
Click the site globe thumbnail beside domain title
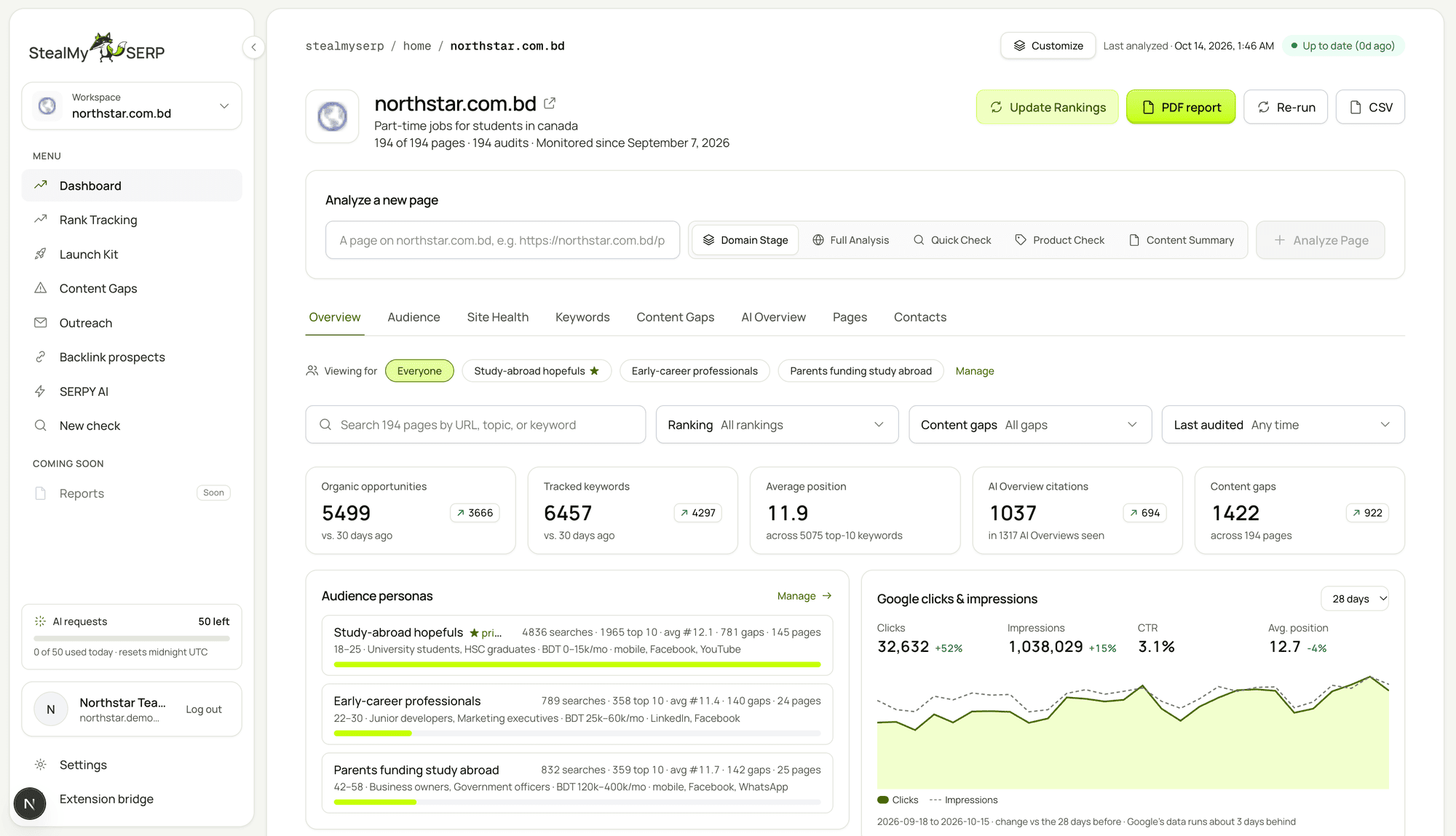[x=332, y=116]
